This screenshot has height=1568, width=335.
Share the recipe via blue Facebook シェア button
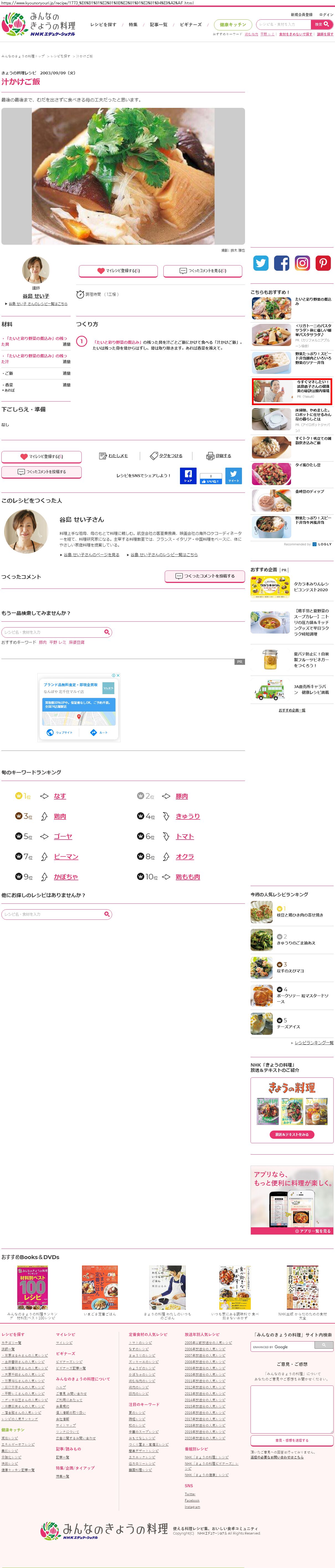tap(188, 476)
